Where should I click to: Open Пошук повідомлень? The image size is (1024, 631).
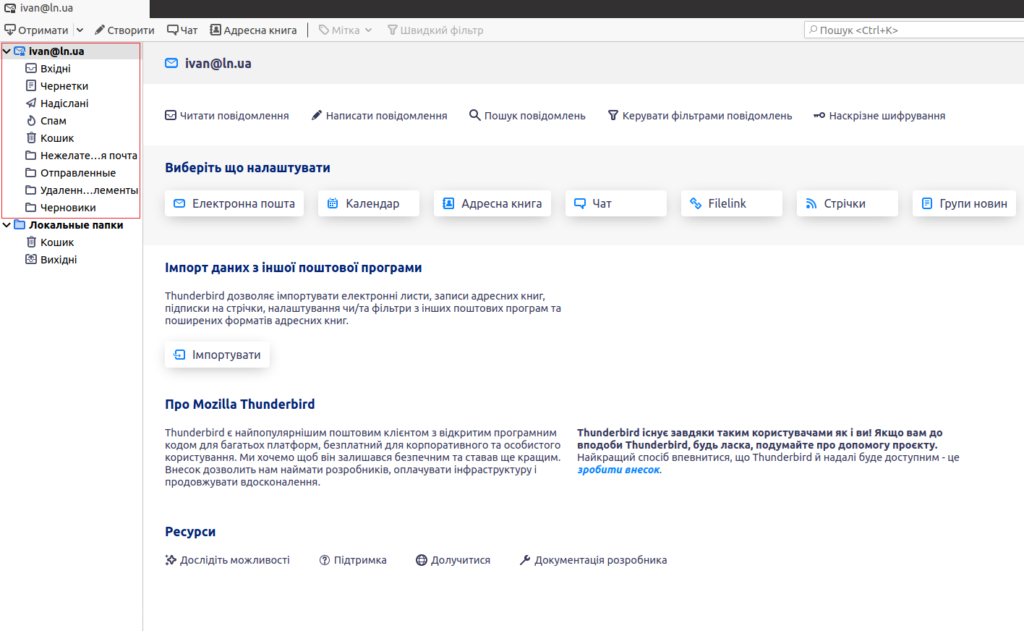point(527,116)
